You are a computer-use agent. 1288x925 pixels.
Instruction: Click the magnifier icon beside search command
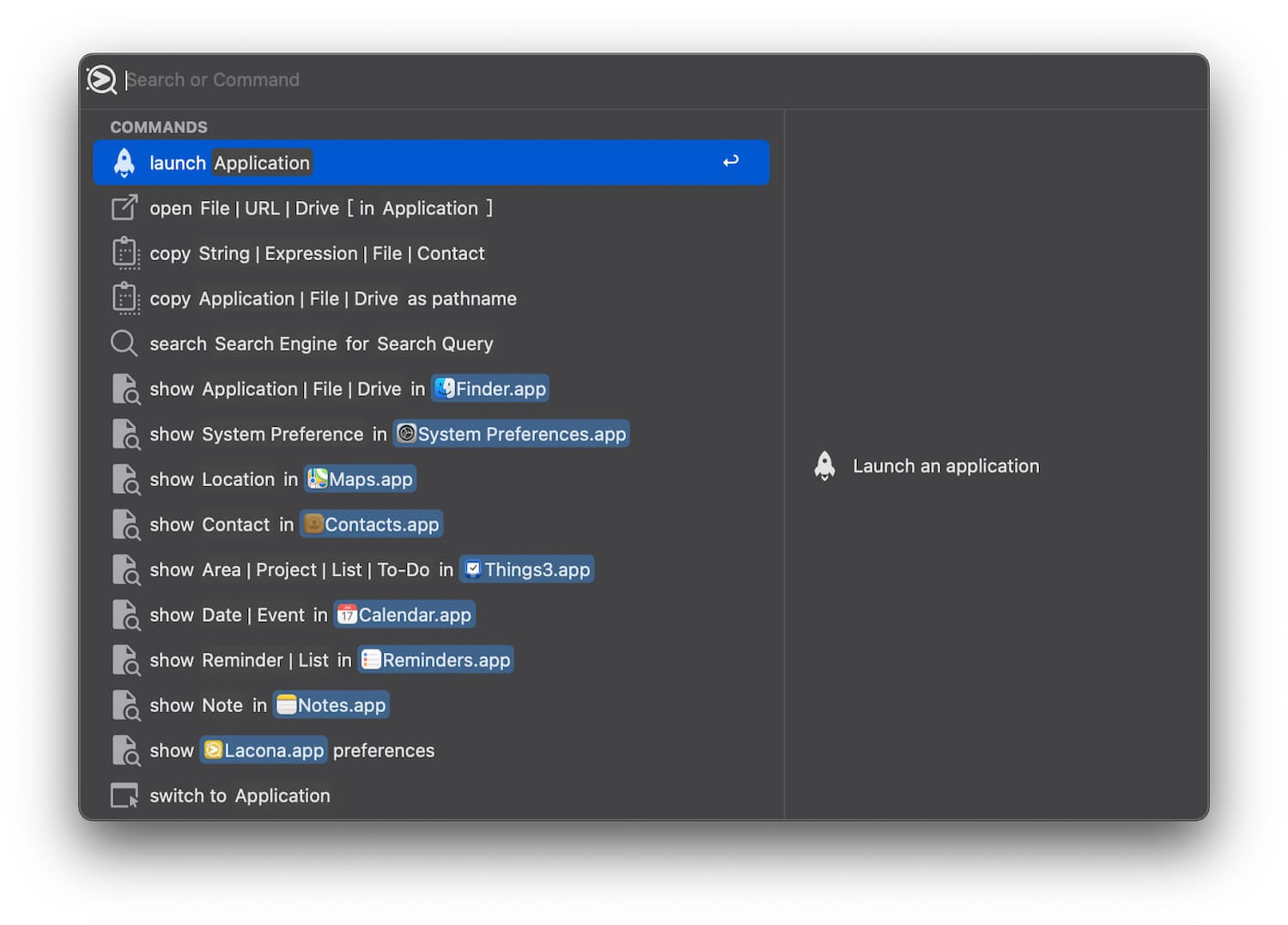coord(125,344)
